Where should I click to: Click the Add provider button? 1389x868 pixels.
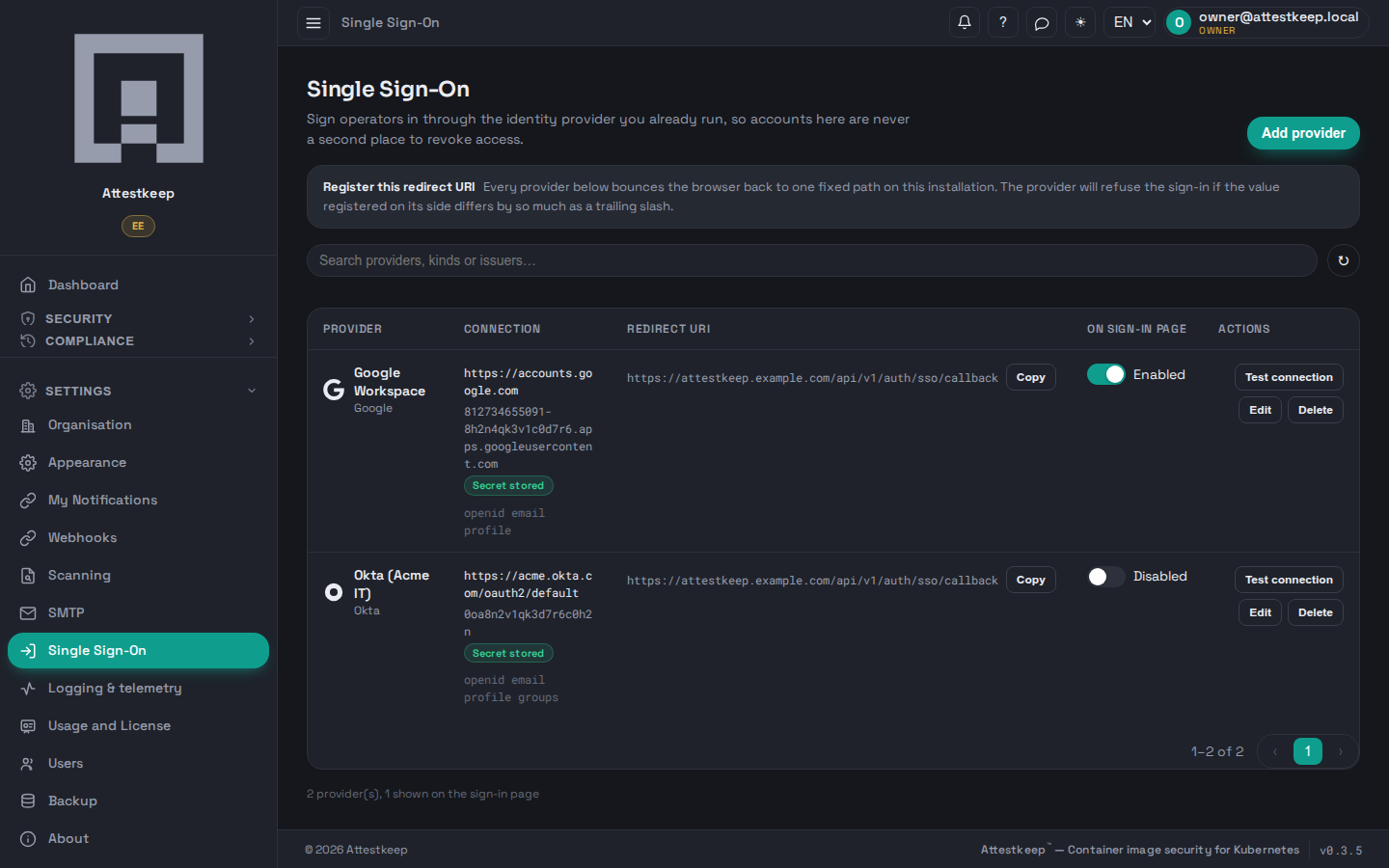click(x=1303, y=133)
